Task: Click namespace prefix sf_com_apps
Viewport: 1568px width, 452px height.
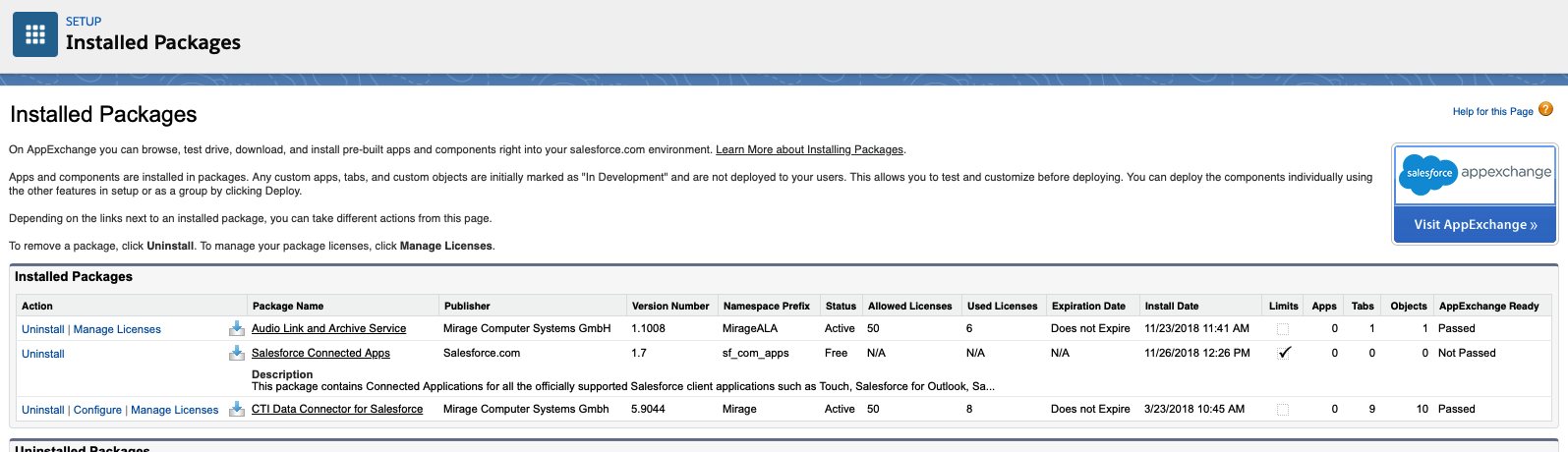Action: tap(755, 353)
